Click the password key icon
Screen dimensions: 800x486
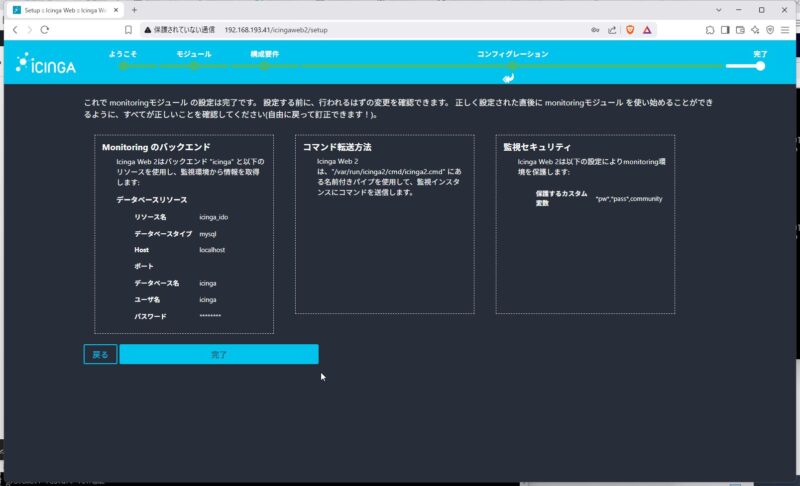(595, 30)
